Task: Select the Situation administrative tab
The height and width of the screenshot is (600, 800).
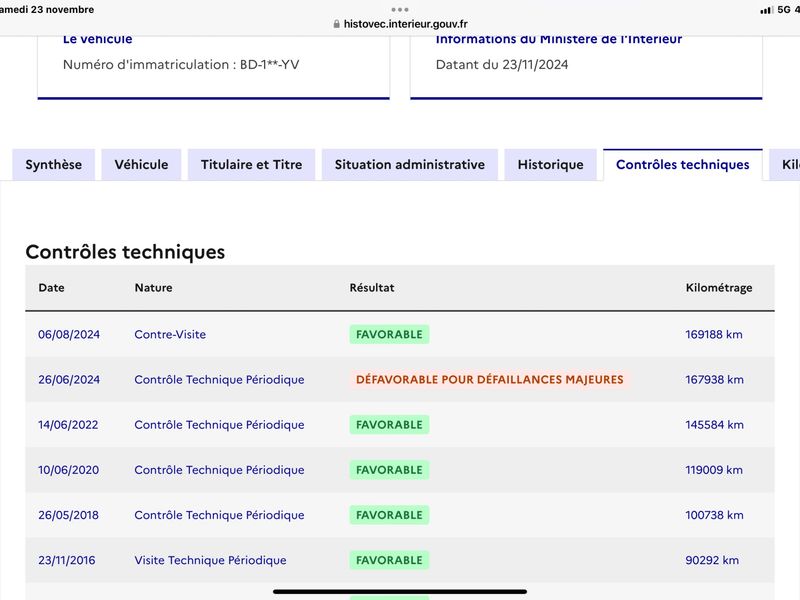Action: (410, 164)
